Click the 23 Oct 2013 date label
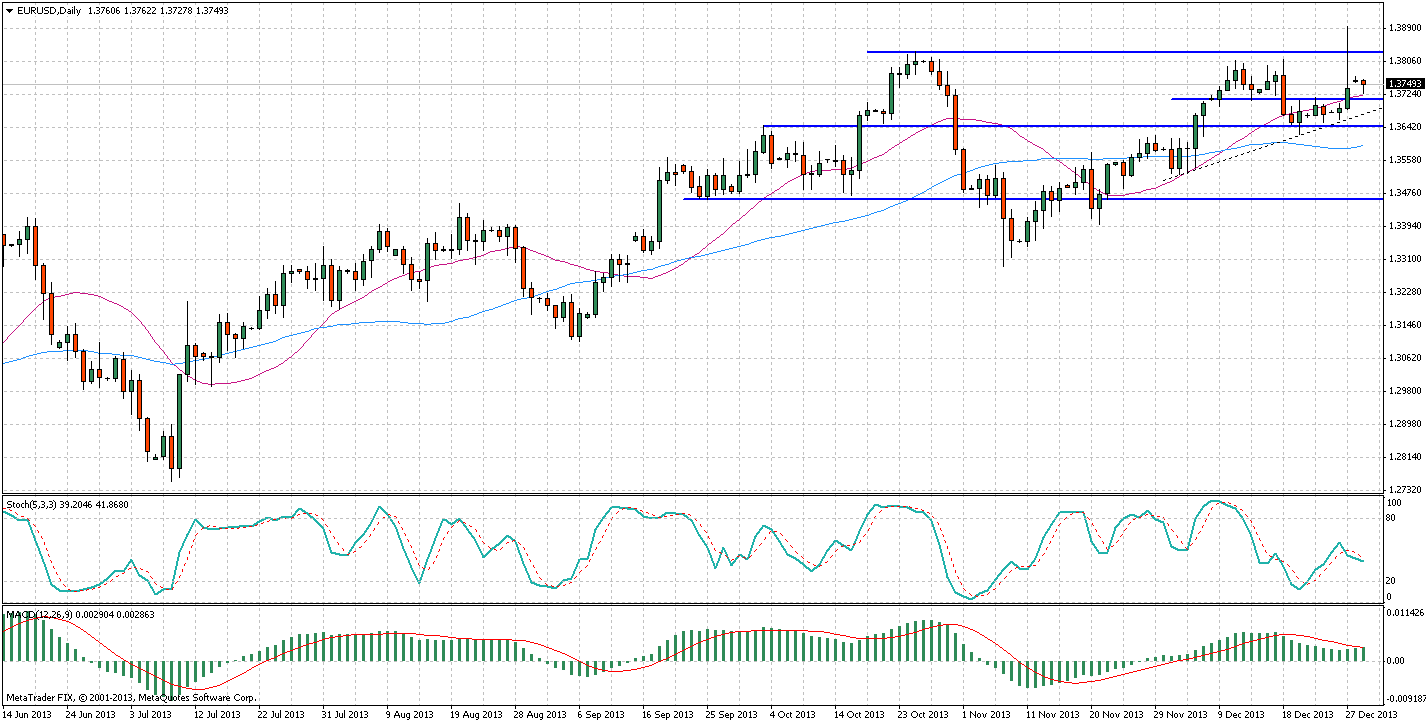The width and height of the screenshot is (1426, 723). click(x=922, y=715)
